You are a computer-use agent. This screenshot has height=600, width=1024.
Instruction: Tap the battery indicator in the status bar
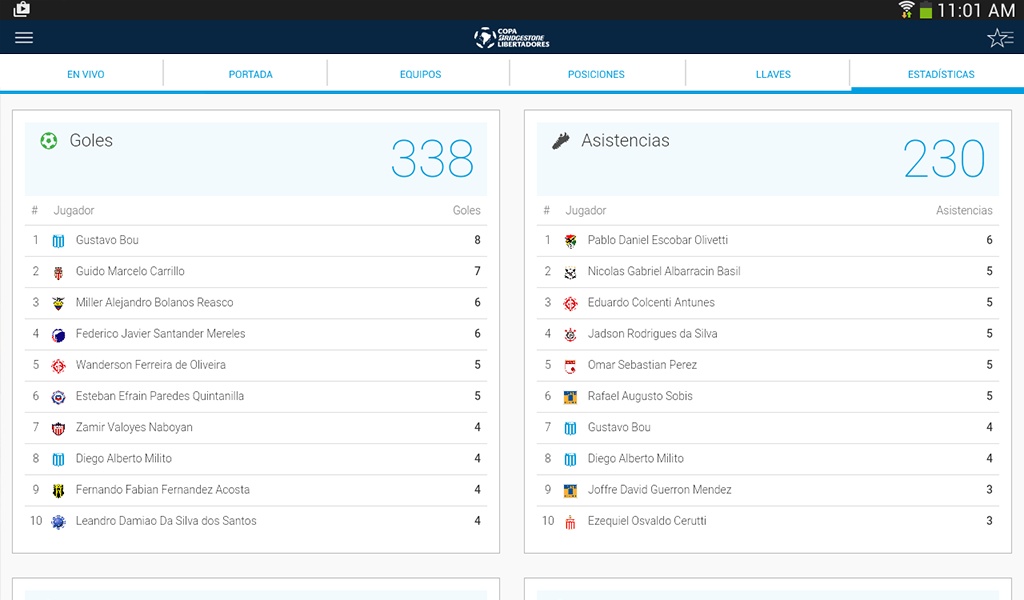tap(925, 10)
